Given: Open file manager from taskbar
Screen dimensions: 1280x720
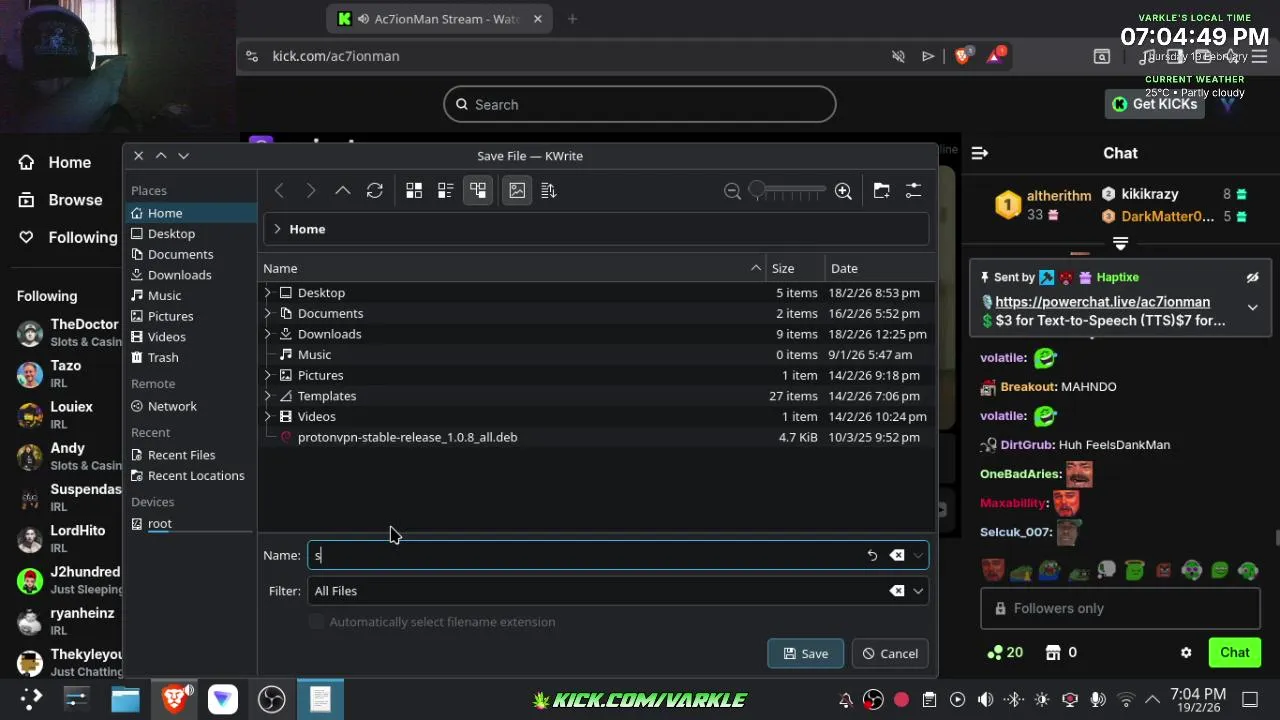Looking at the screenshot, I should pyautogui.click(x=125, y=699).
